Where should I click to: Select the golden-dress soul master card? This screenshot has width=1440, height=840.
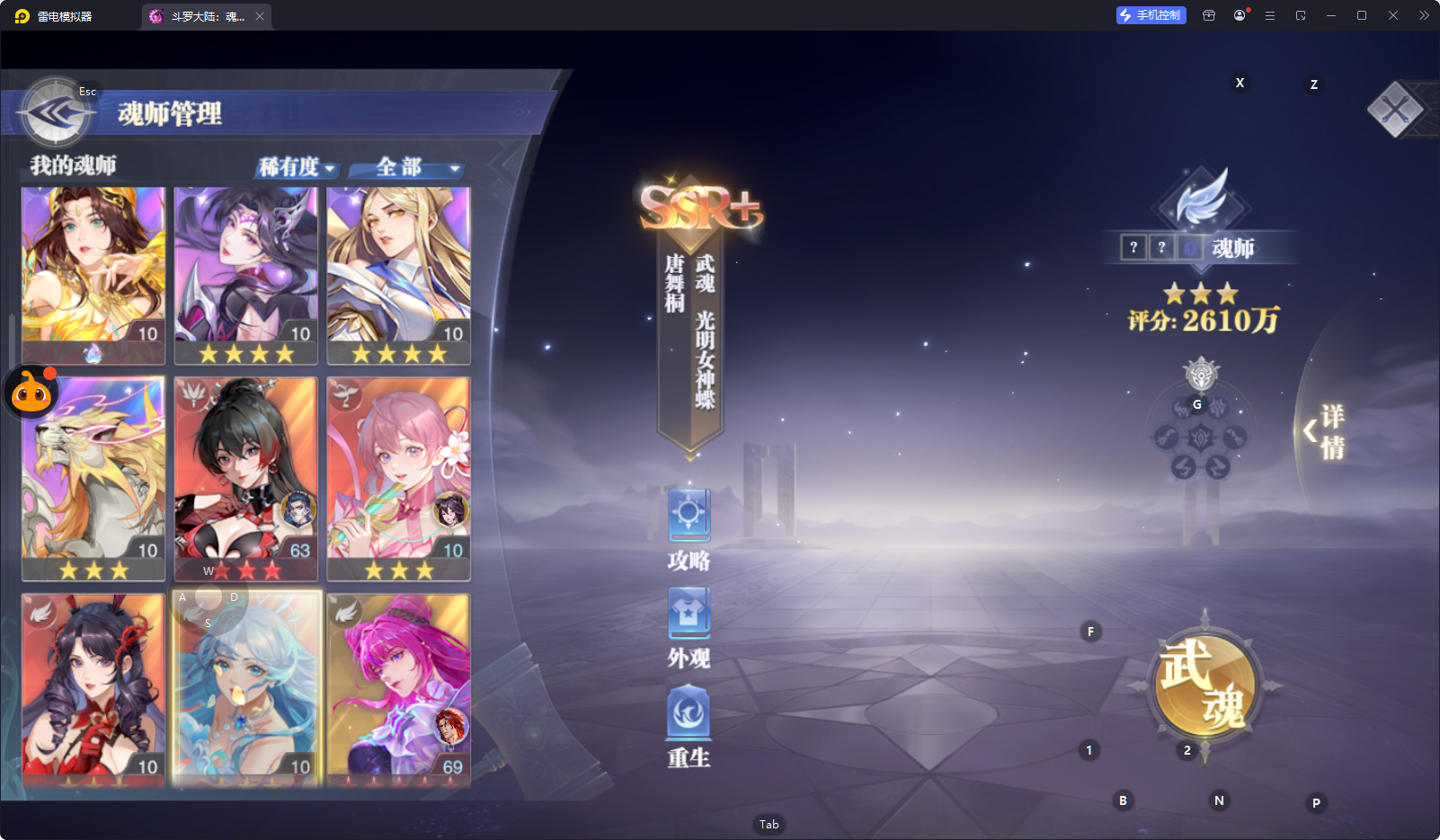93,275
